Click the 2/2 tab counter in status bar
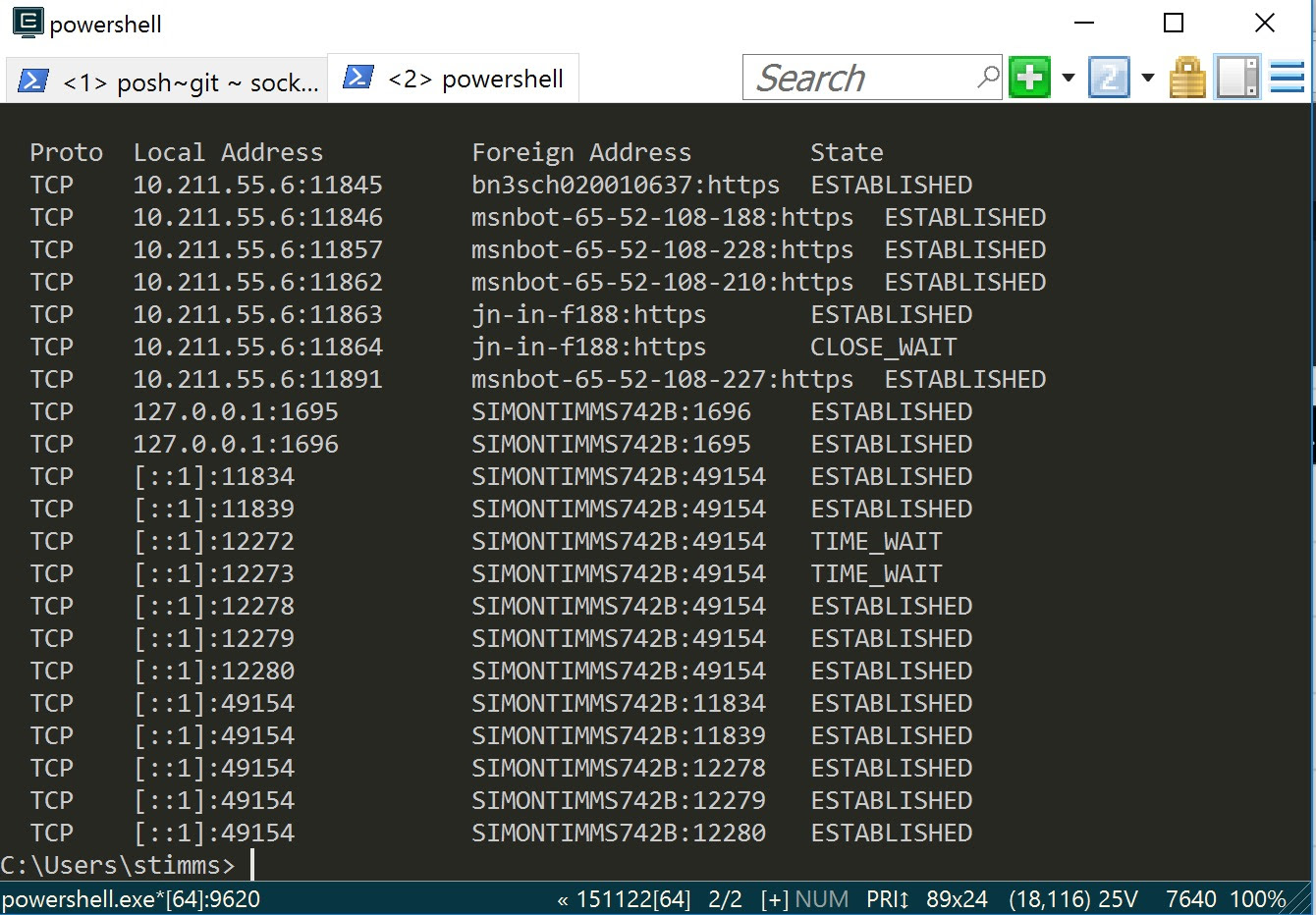Image resolution: width=1316 pixels, height=915 pixels. click(725, 898)
